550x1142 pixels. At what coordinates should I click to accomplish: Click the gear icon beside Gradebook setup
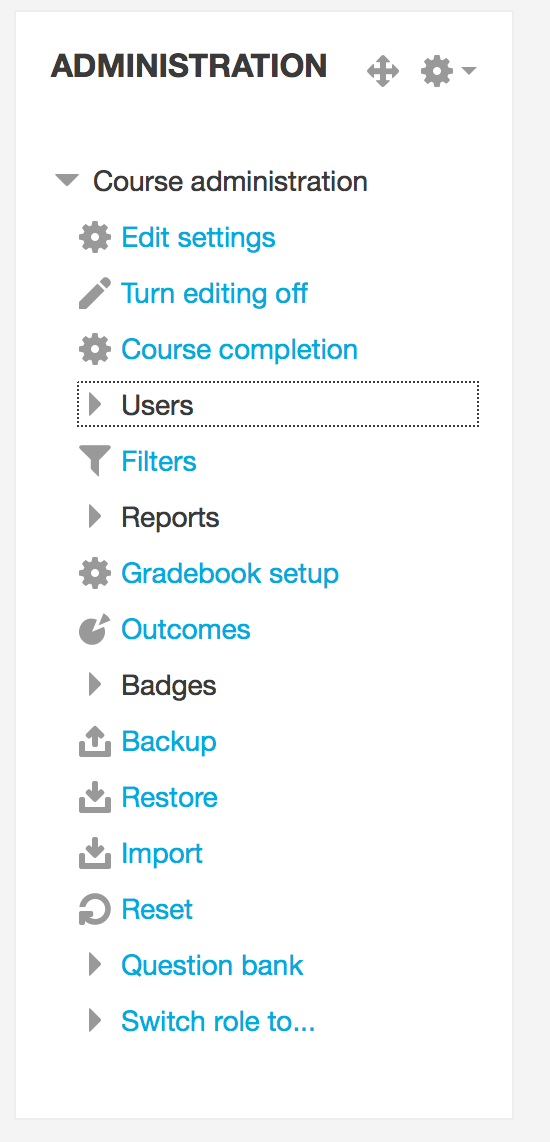pos(95,573)
